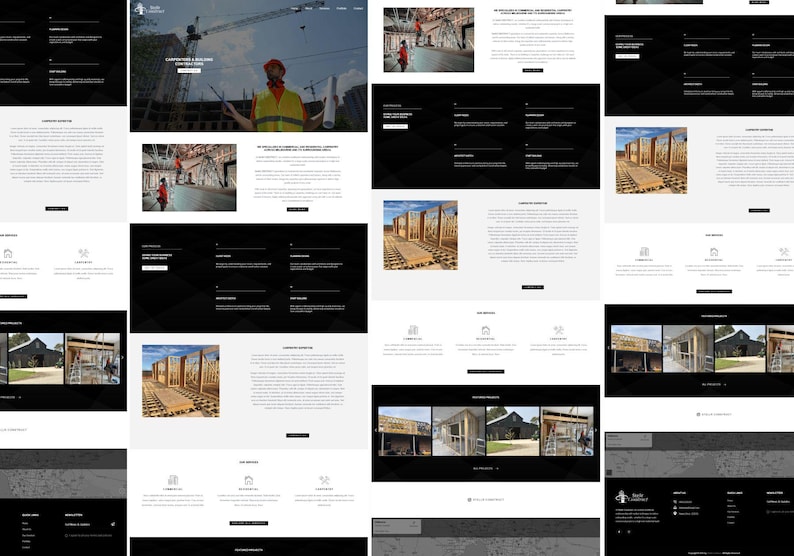Click the Stelle Construct logo in the footer
794x556 pixels.
631,497
